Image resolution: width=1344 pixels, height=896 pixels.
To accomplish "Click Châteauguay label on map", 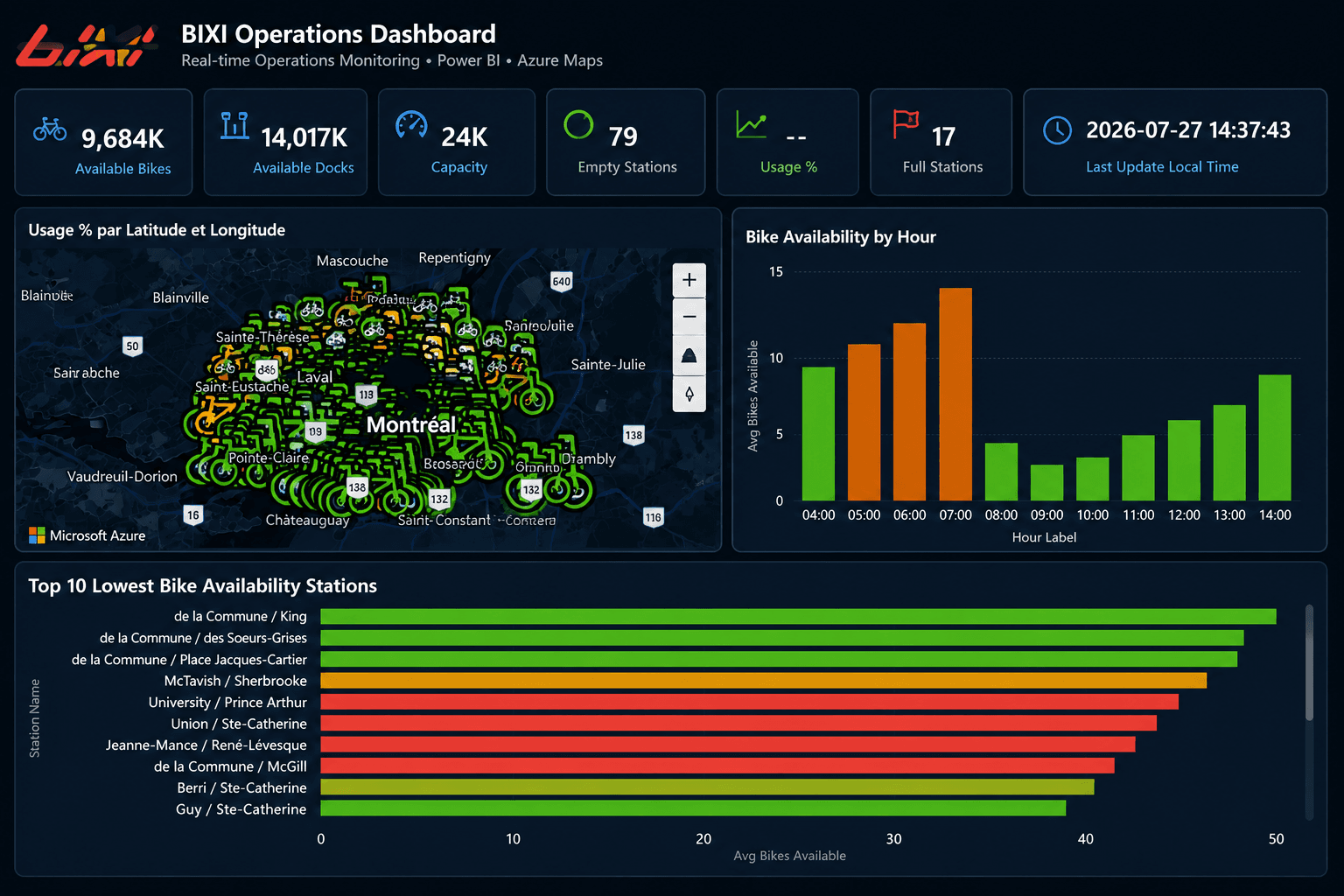I will [307, 521].
